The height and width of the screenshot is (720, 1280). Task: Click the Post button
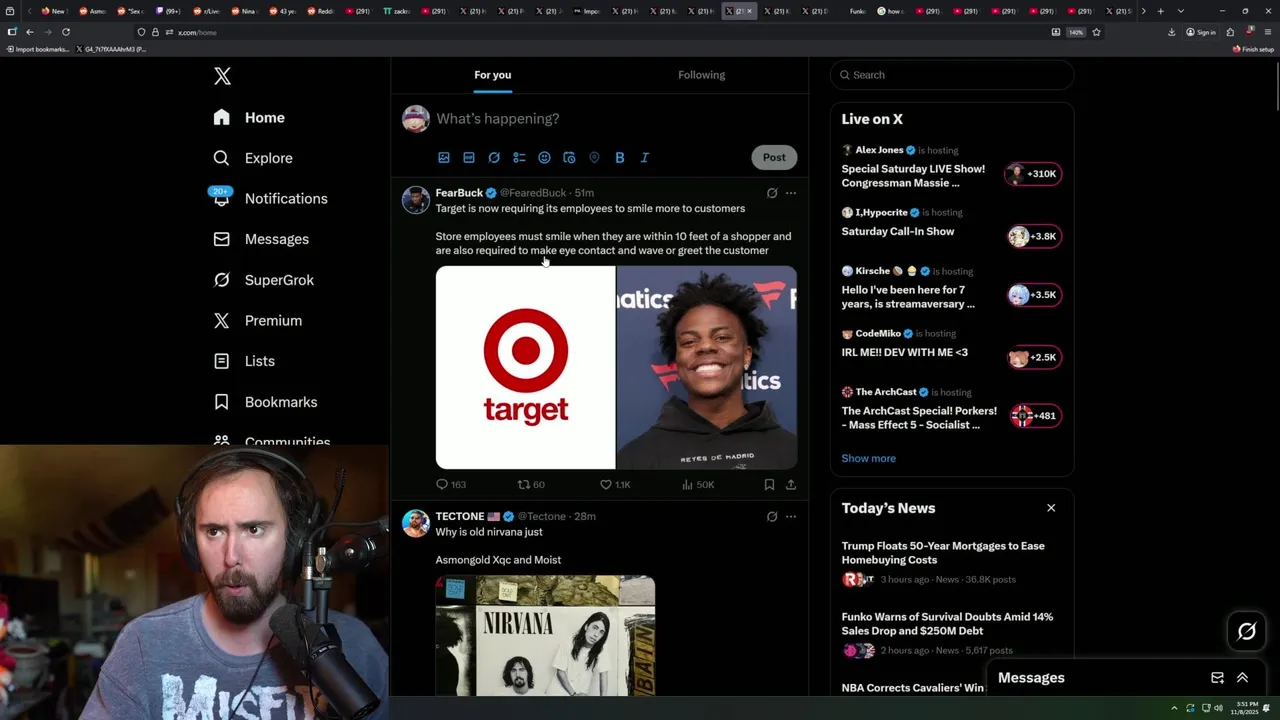click(x=774, y=157)
